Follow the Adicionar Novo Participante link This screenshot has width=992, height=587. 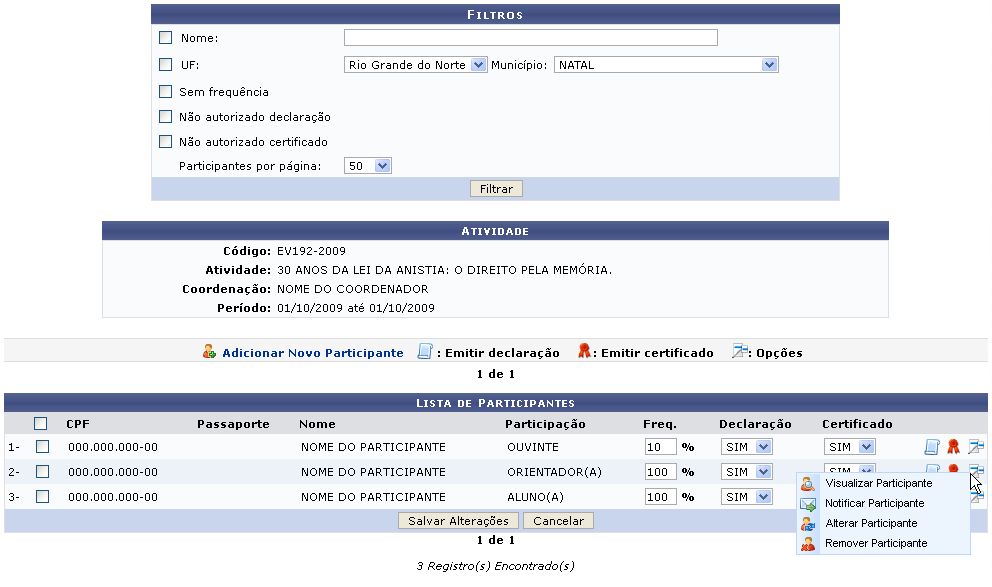coord(312,353)
